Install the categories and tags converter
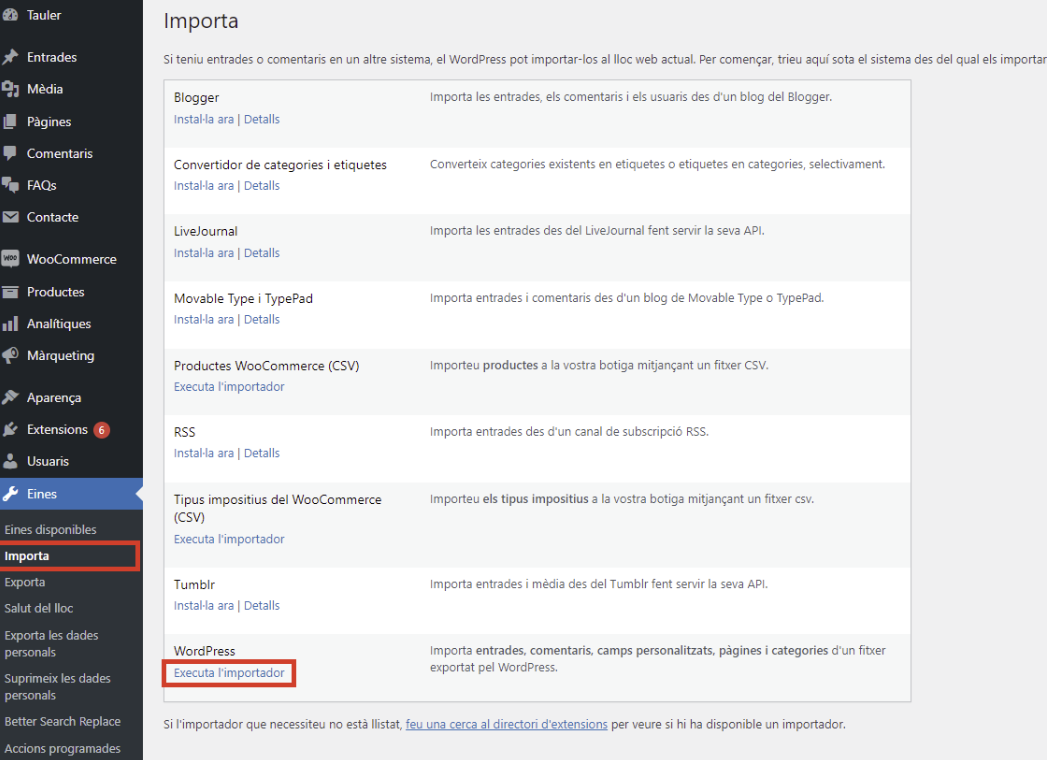This screenshot has width=1047, height=760. point(204,186)
